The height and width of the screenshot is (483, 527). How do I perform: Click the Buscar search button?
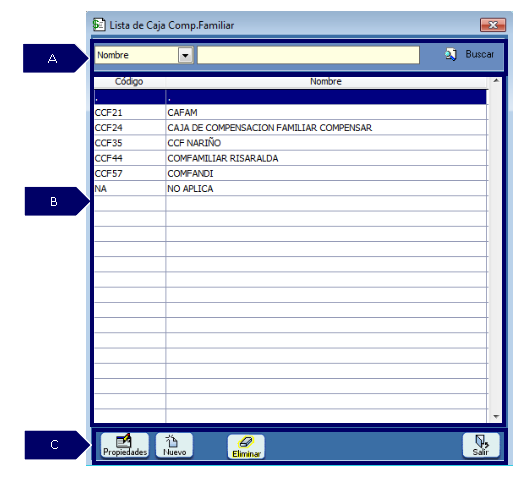coord(469,54)
